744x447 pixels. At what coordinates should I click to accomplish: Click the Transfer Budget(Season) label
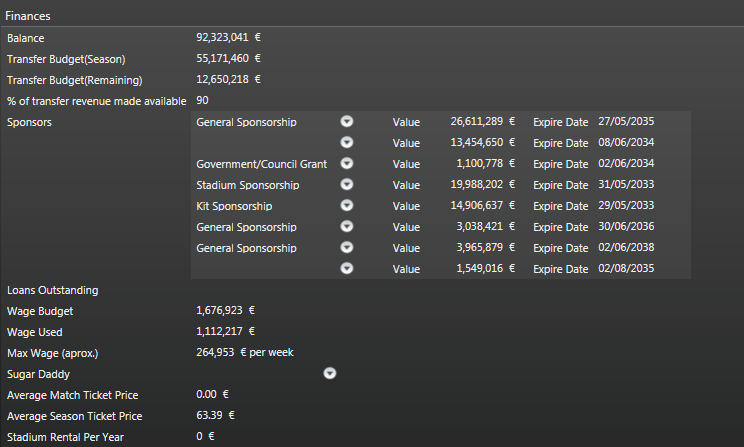coord(66,59)
